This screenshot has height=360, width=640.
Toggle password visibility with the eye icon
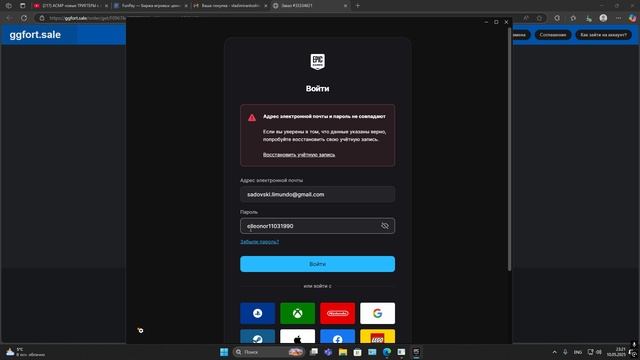coord(385,226)
